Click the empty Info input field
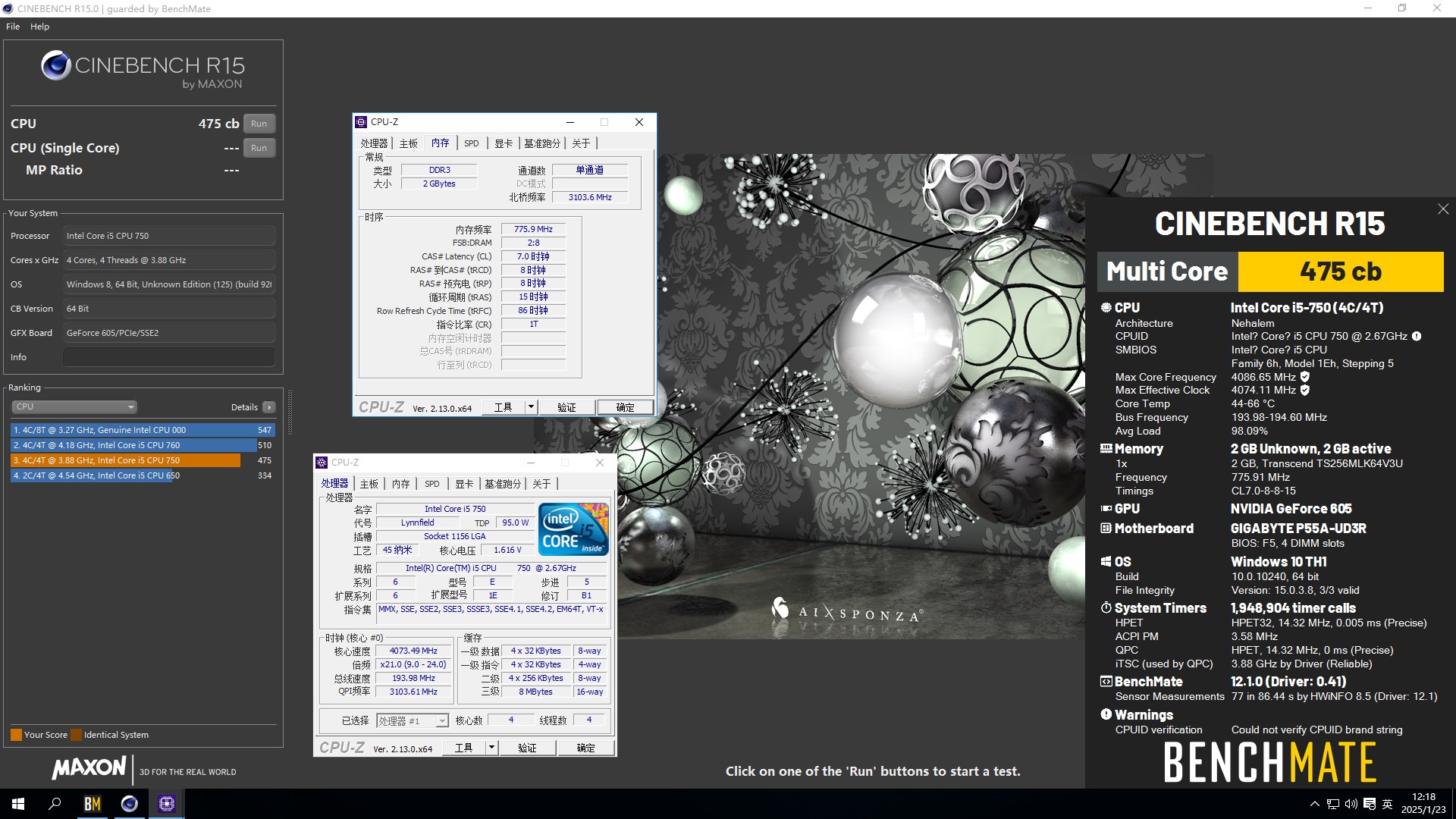1456x819 pixels. click(168, 357)
